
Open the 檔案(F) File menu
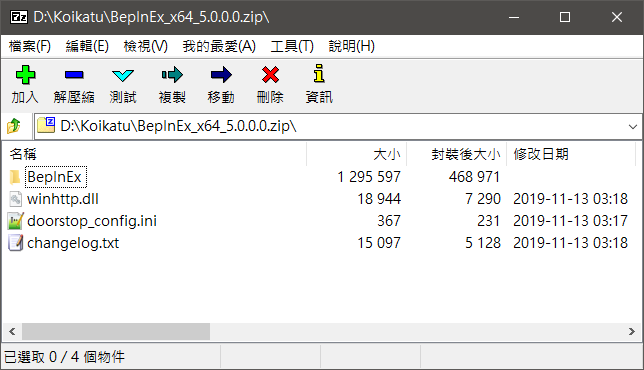[x=30, y=46]
